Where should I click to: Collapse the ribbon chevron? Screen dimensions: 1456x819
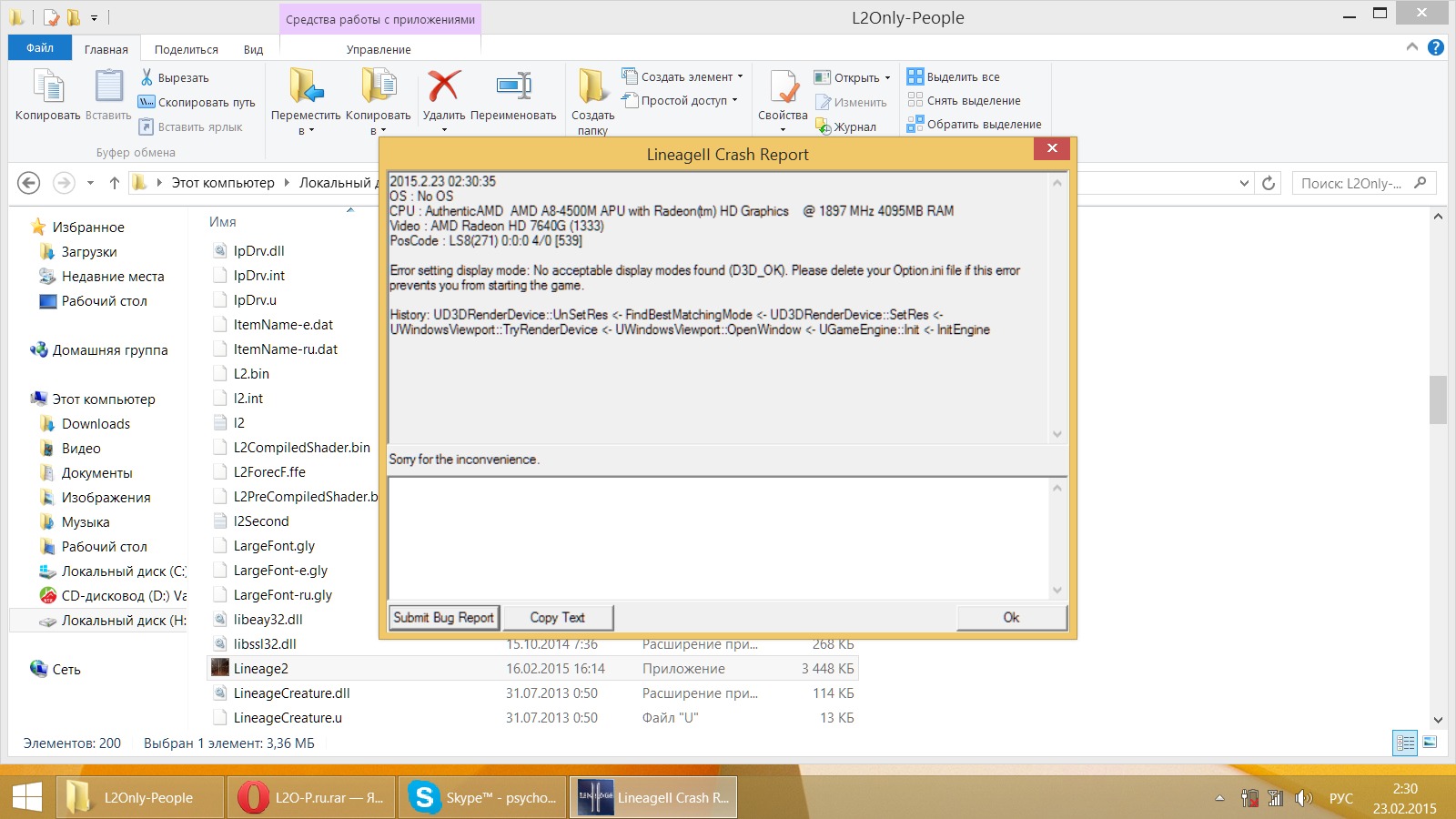point(1412,47)
